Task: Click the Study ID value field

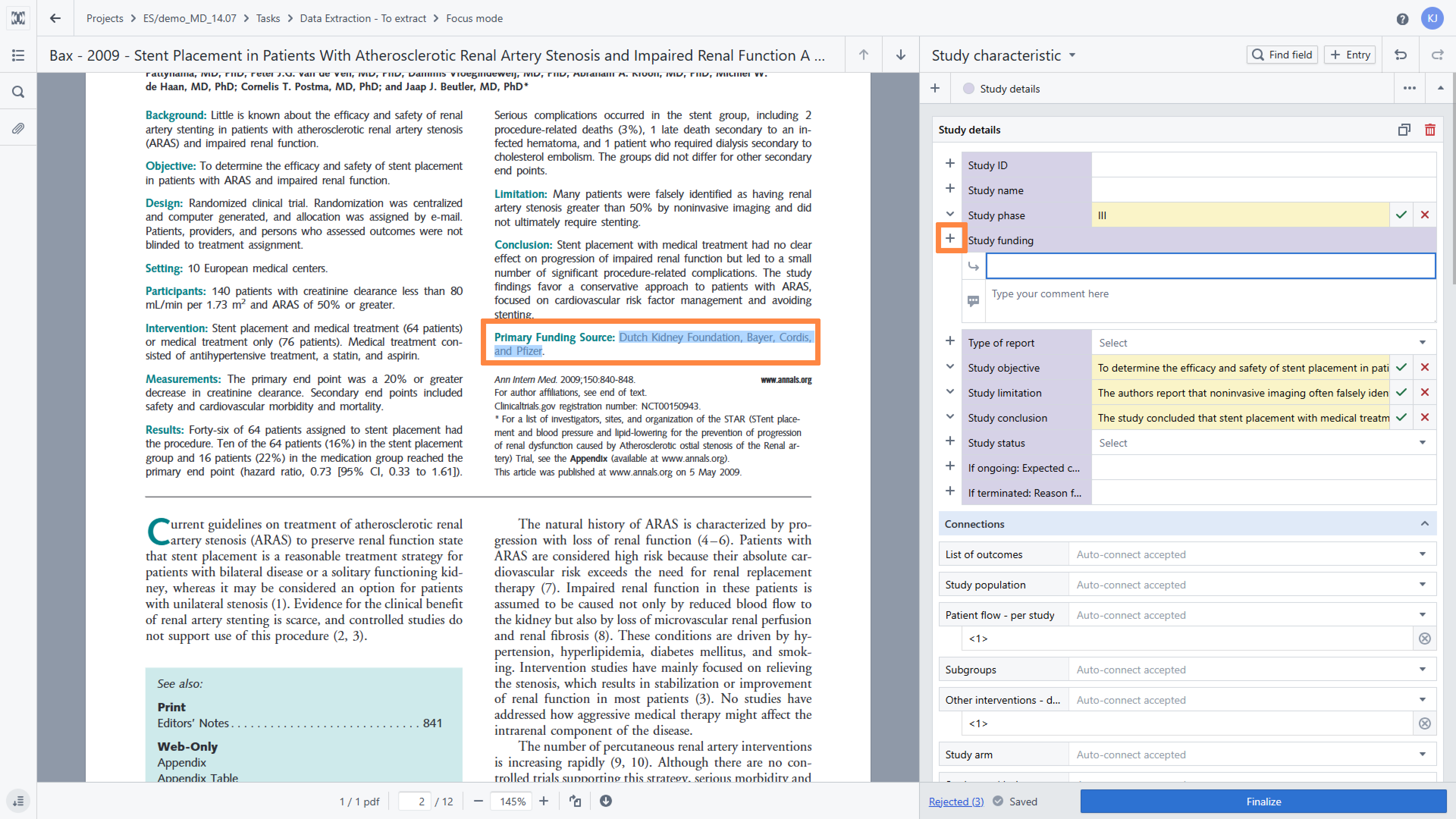Action: (1263, 165)
